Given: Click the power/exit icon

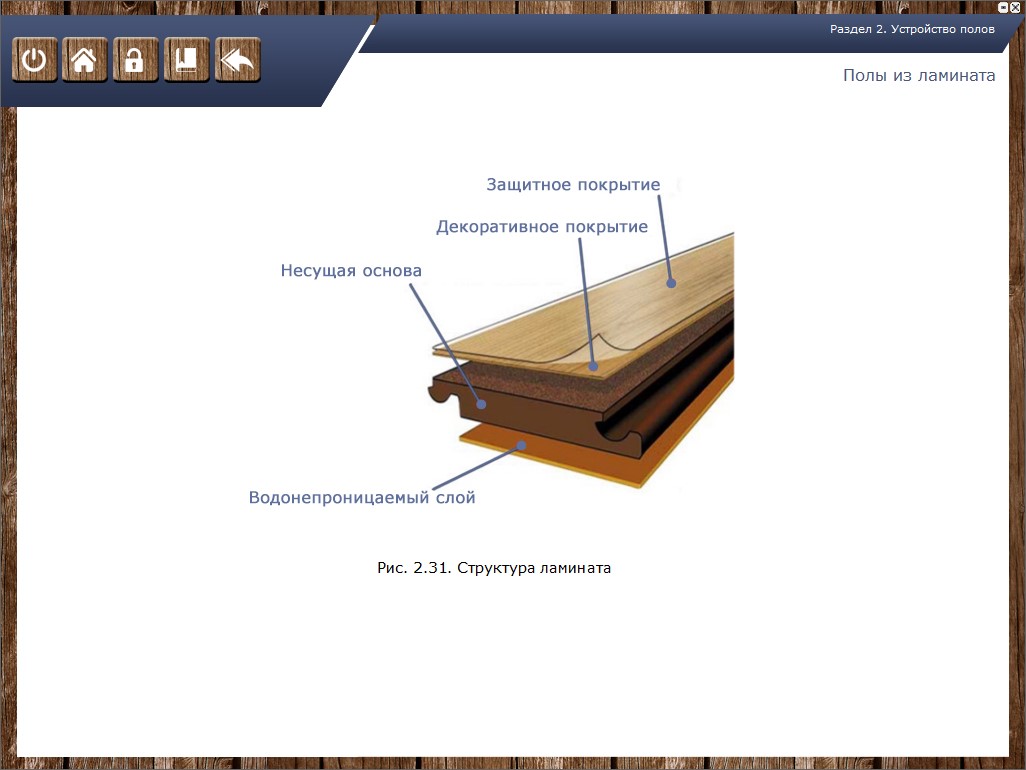Looking at the screenshot, I should point(34,60).
